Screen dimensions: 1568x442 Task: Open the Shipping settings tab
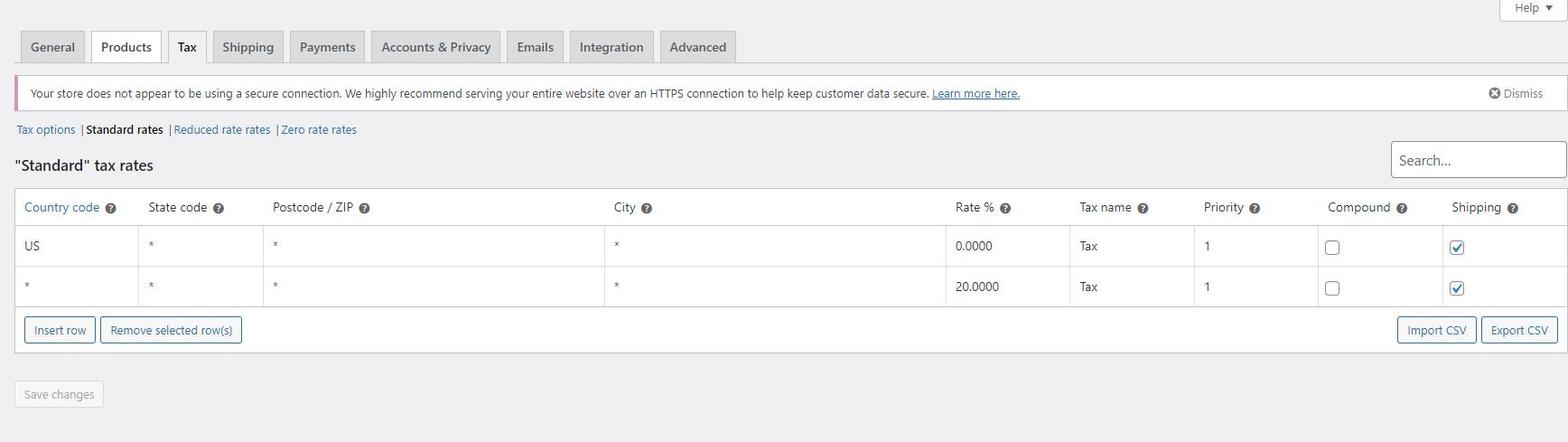[247, 47]
